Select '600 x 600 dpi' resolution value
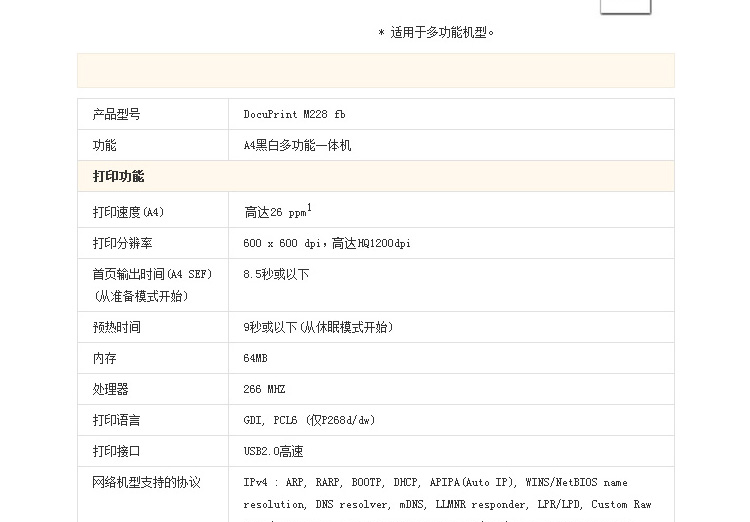The width and height of the screenshot is (750, 522). pos(282,243)
